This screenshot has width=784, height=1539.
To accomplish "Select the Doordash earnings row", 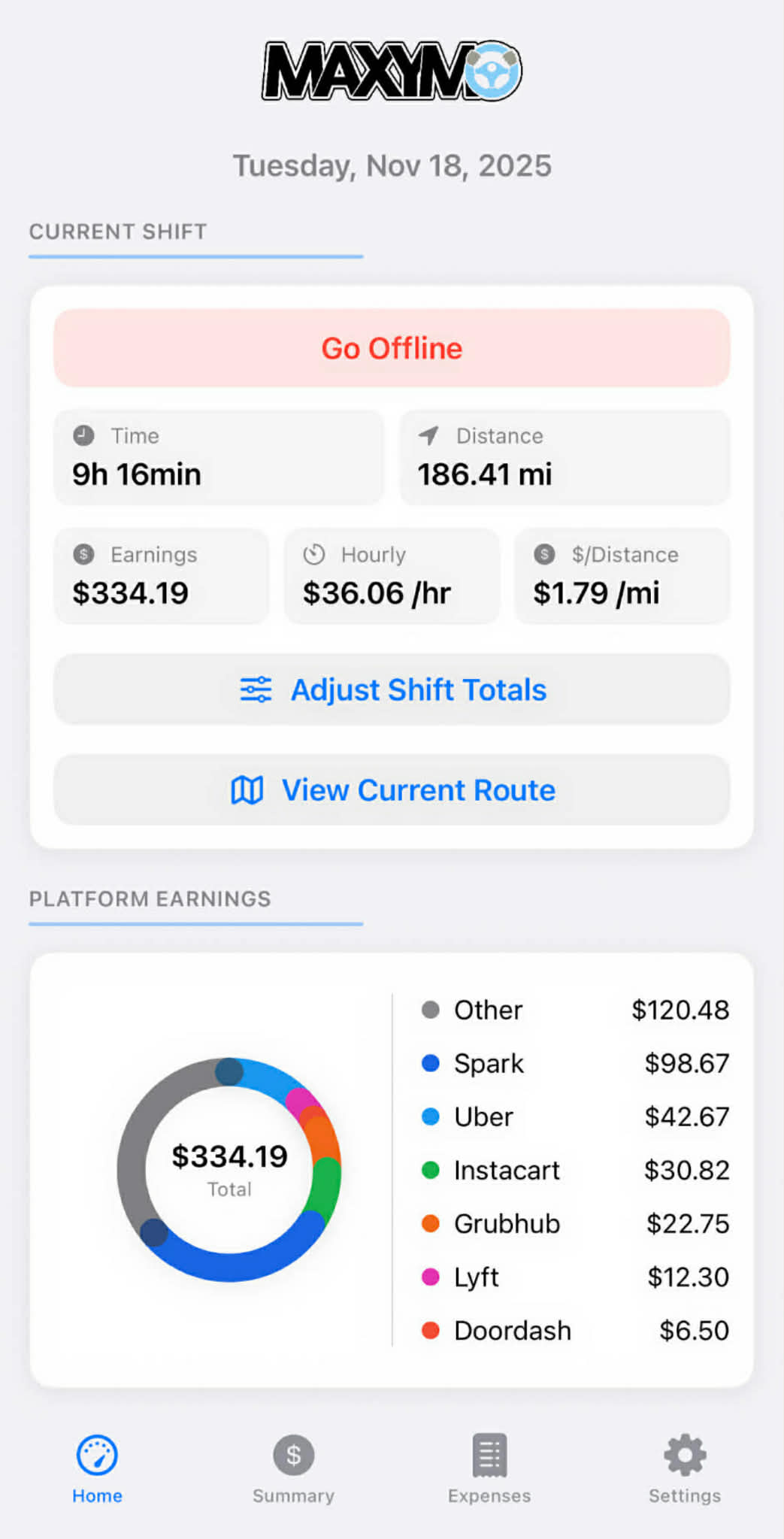I will 575,1330.
